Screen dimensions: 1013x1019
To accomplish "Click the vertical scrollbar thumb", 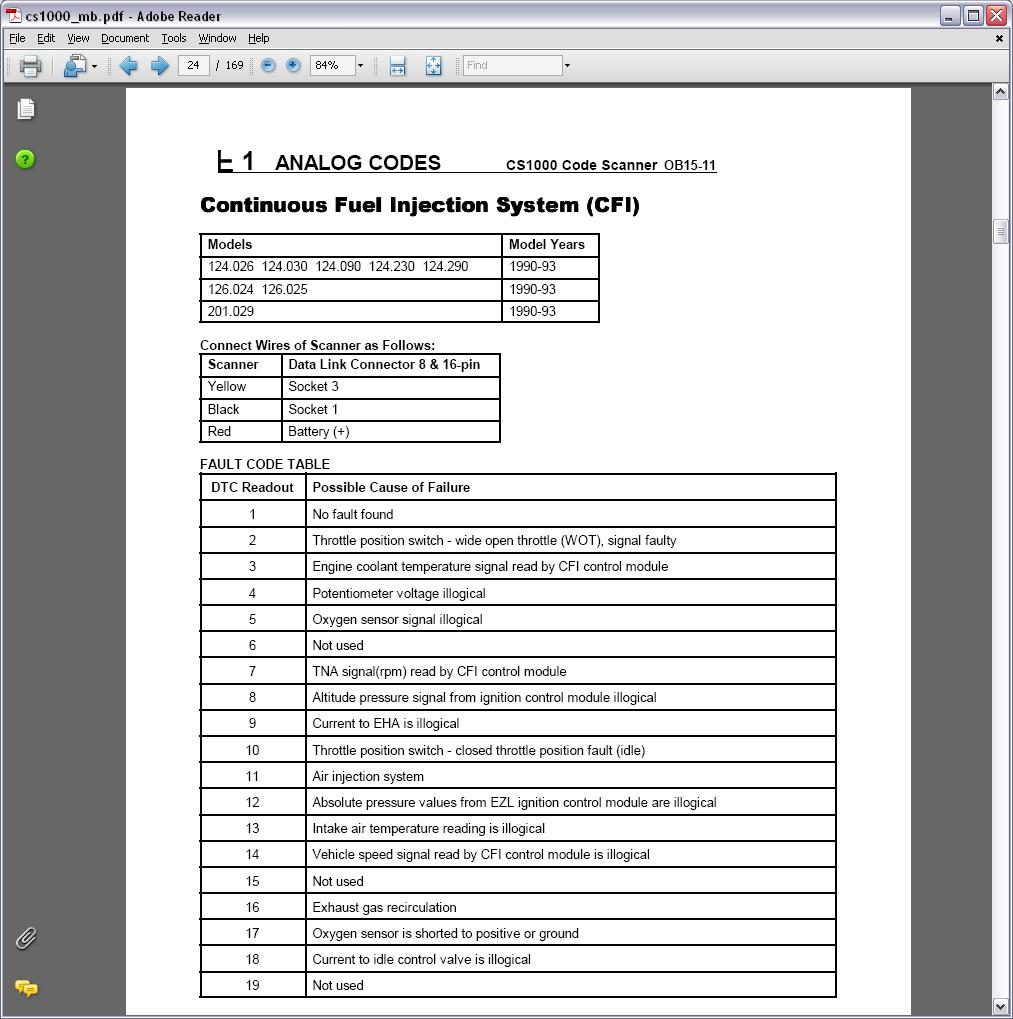I will coord(1001,231).
